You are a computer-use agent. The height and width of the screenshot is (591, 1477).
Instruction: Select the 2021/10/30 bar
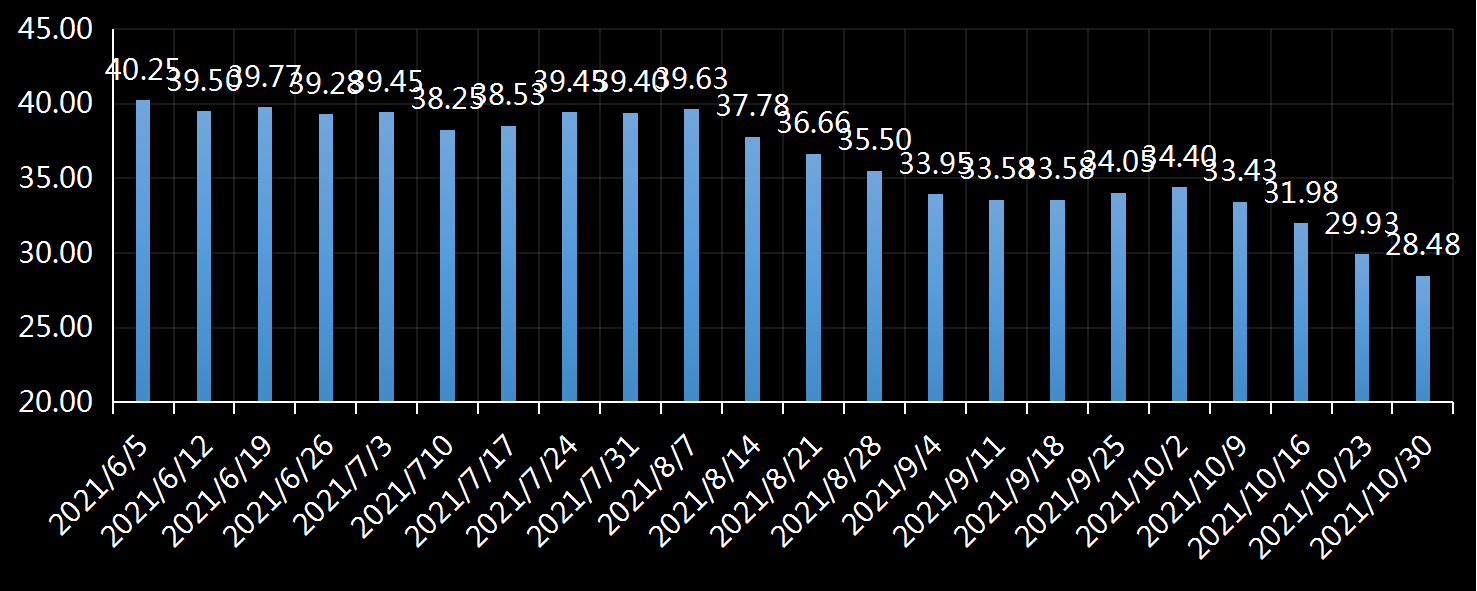1422,339
